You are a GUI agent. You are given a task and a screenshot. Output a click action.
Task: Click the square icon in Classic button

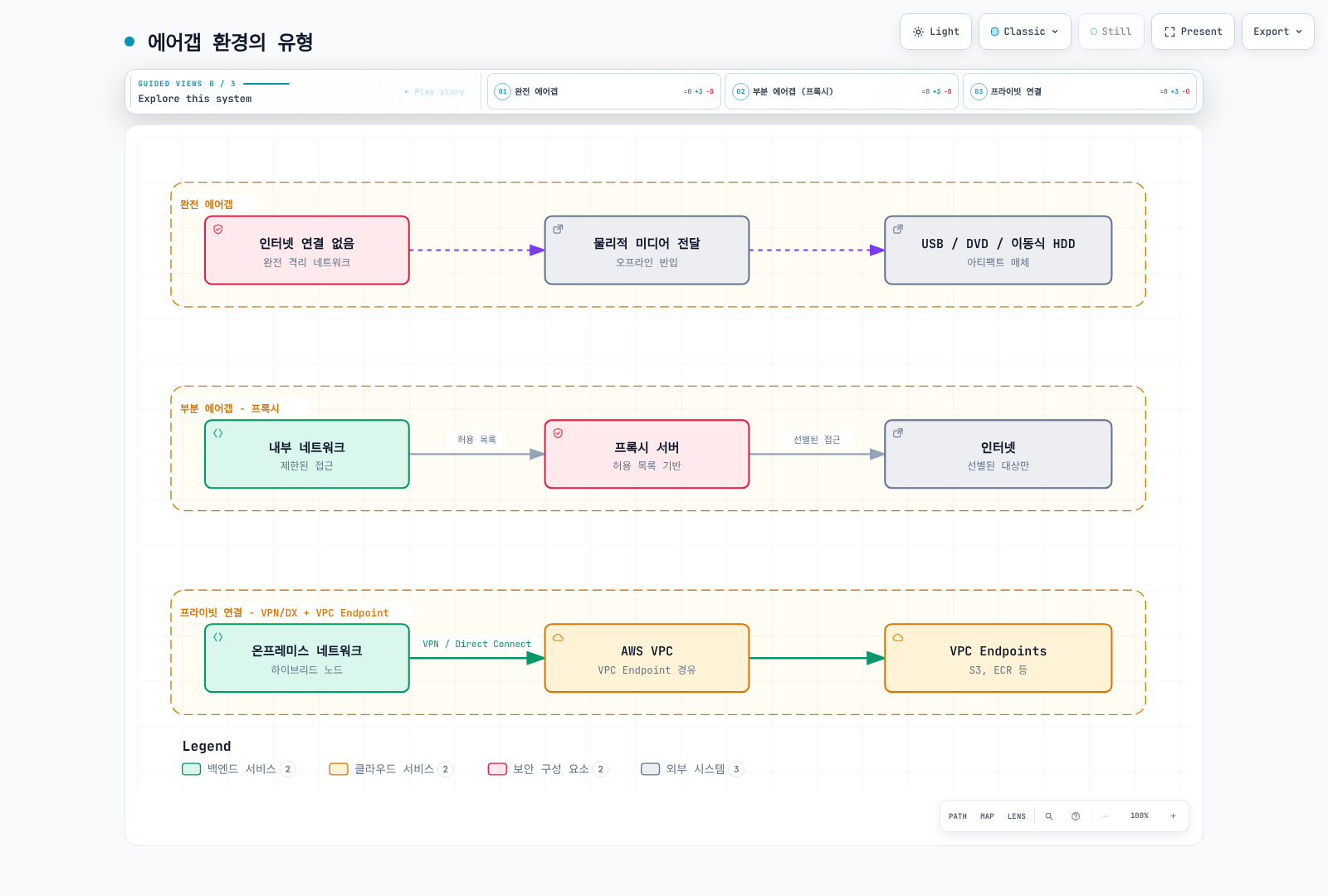[995, 32]
